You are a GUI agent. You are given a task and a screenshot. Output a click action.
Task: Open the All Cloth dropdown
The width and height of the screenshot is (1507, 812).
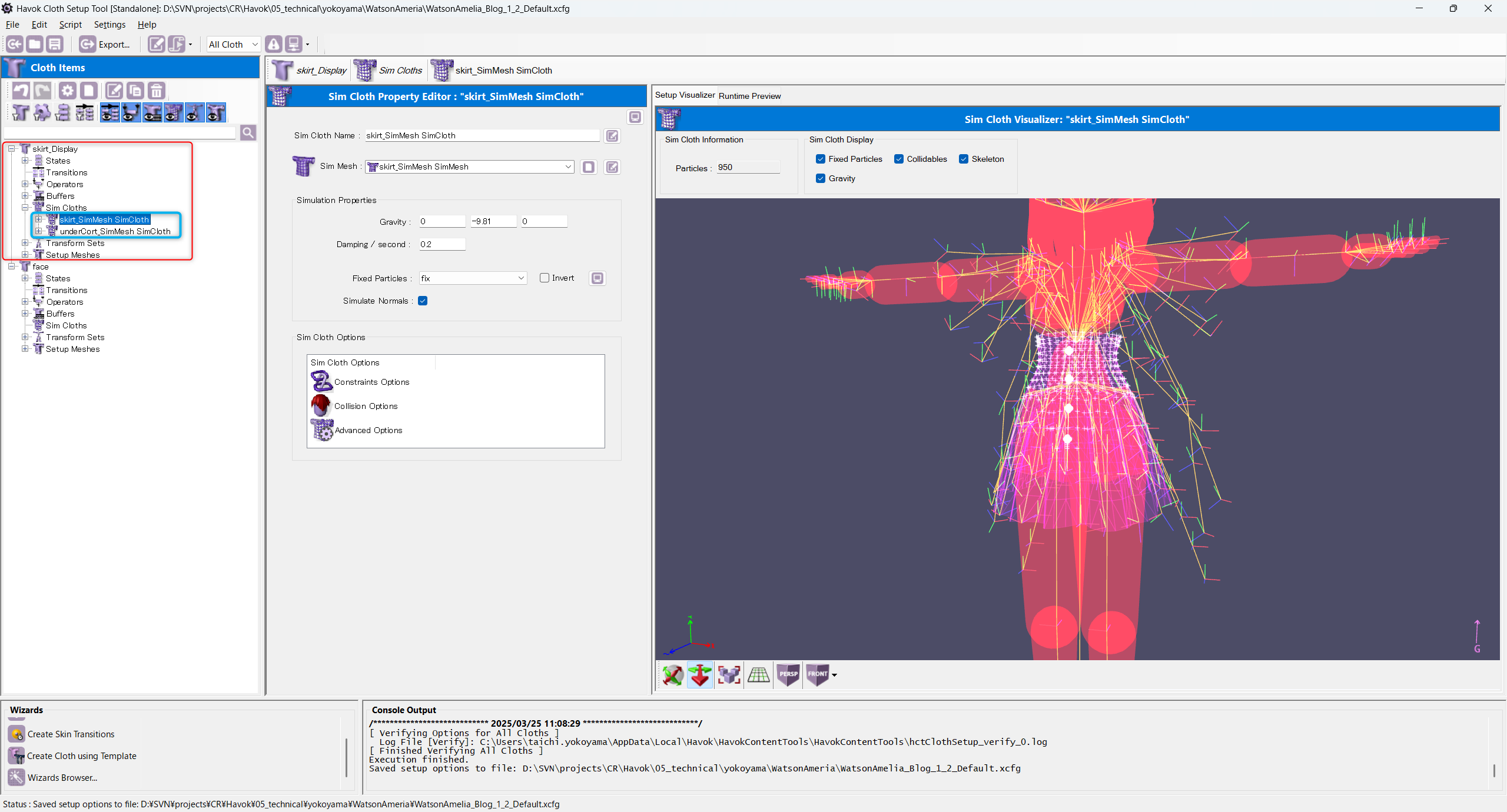(233, 45)
